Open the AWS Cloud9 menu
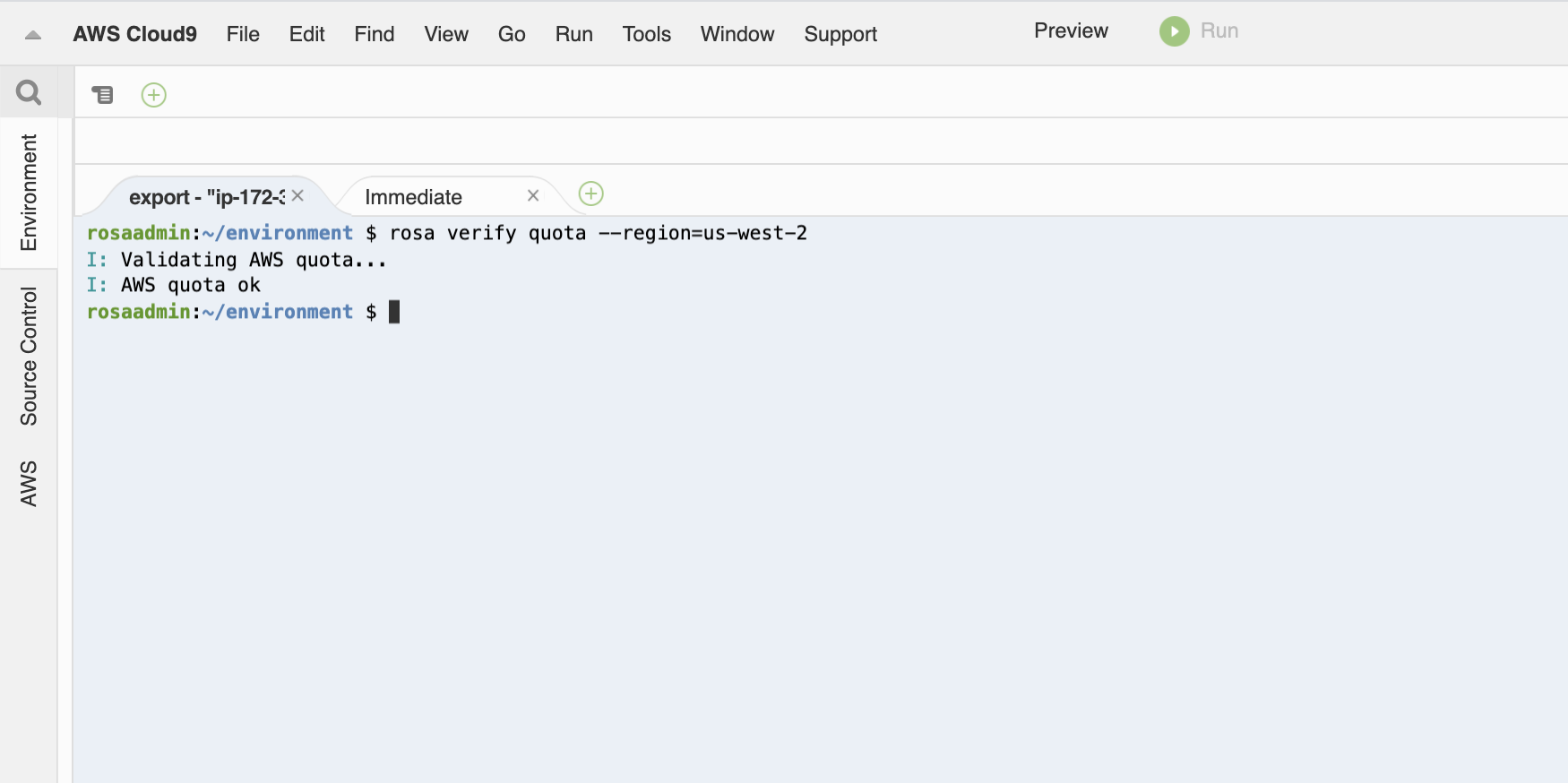The width and height of the screenshot is (1568, 783). [x=134, y=34]
